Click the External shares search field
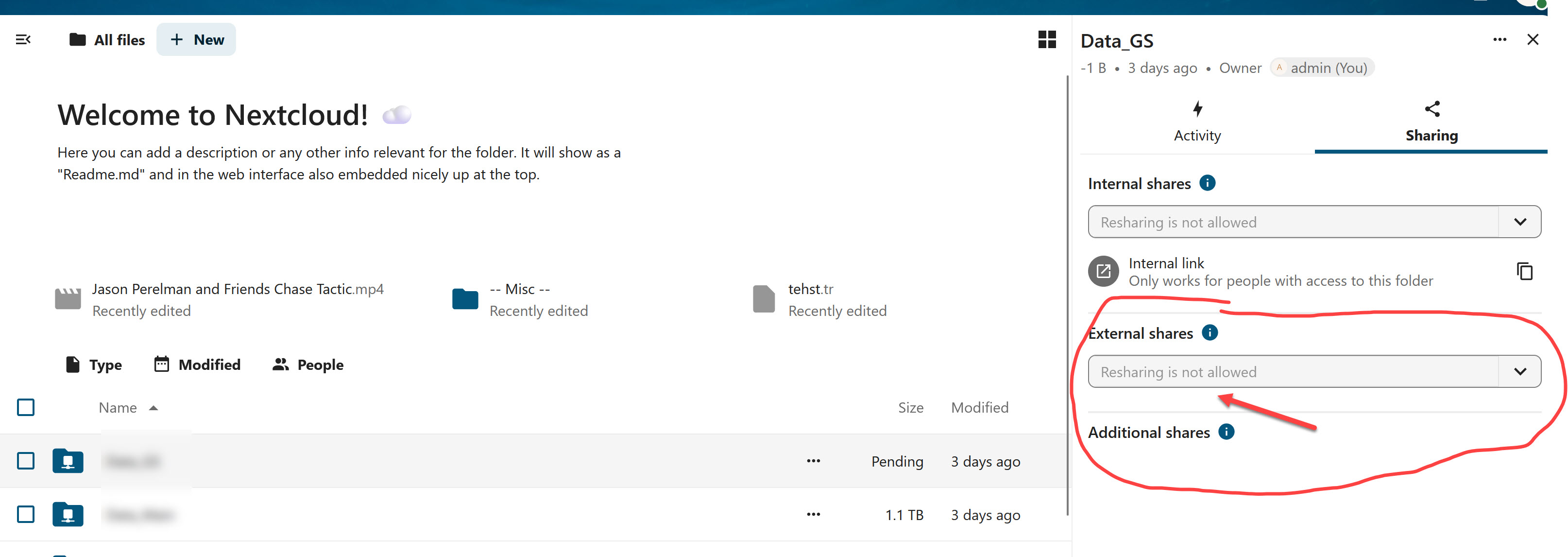 point(1293,372)
